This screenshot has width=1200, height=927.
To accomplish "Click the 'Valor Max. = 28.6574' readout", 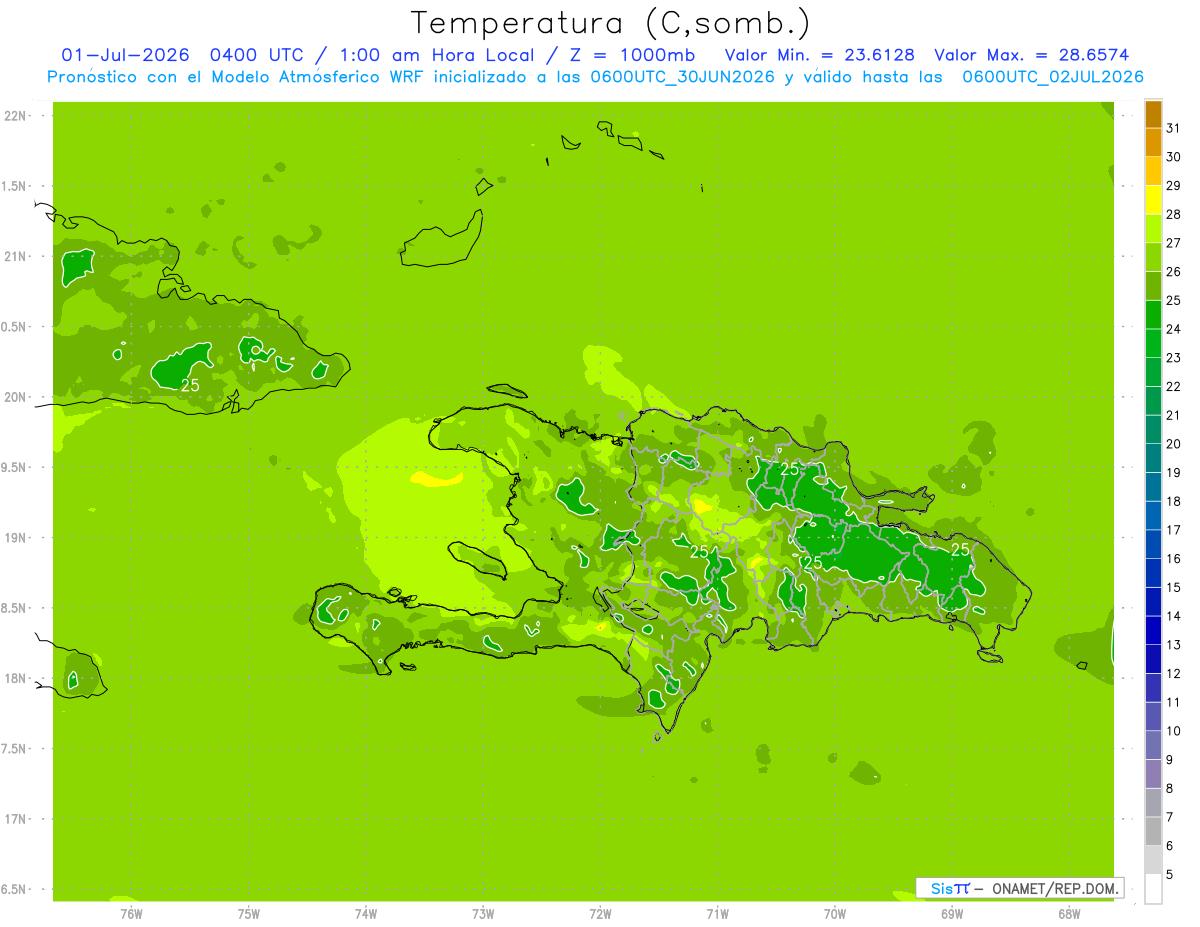I will point(1032,55).
